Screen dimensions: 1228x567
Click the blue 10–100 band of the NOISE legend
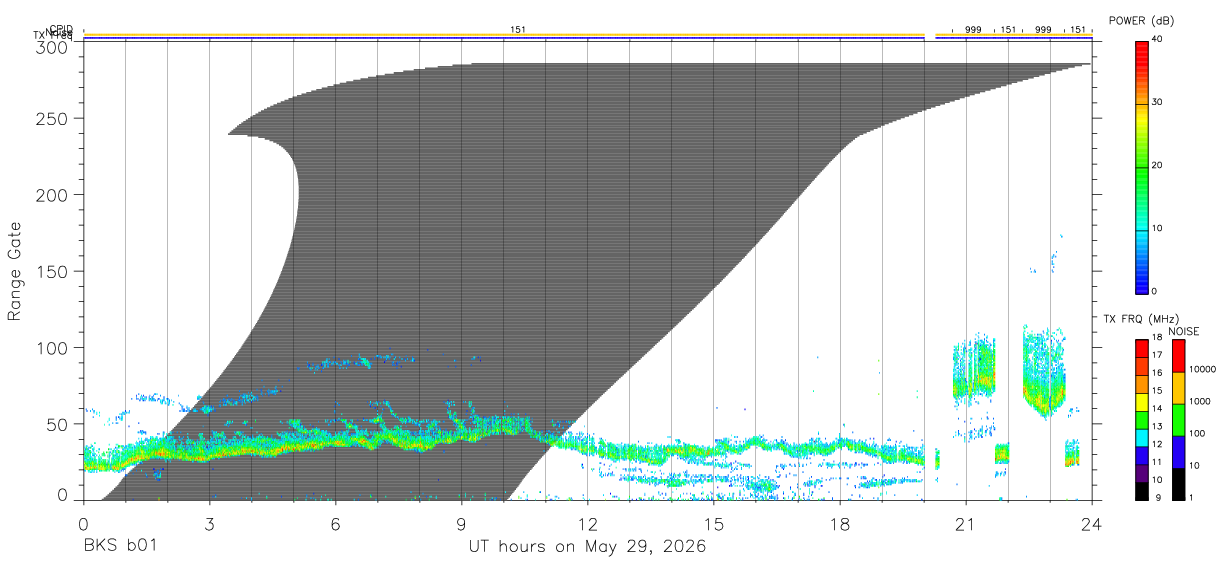[1178, 451]
